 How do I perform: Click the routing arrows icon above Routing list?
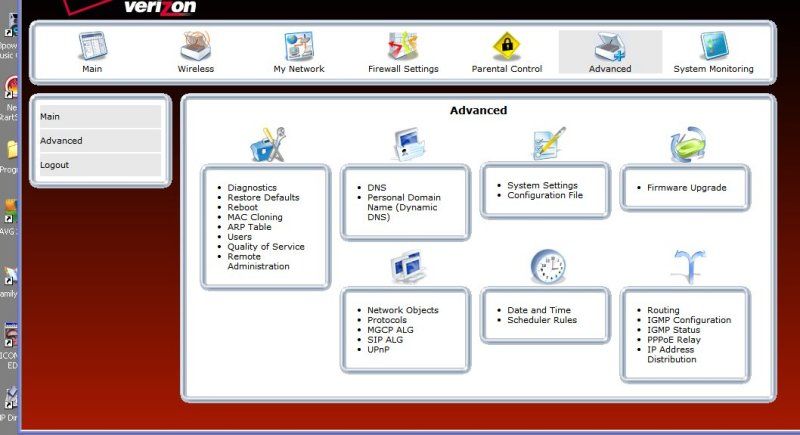pyautogui.click(x=688, y=266)
